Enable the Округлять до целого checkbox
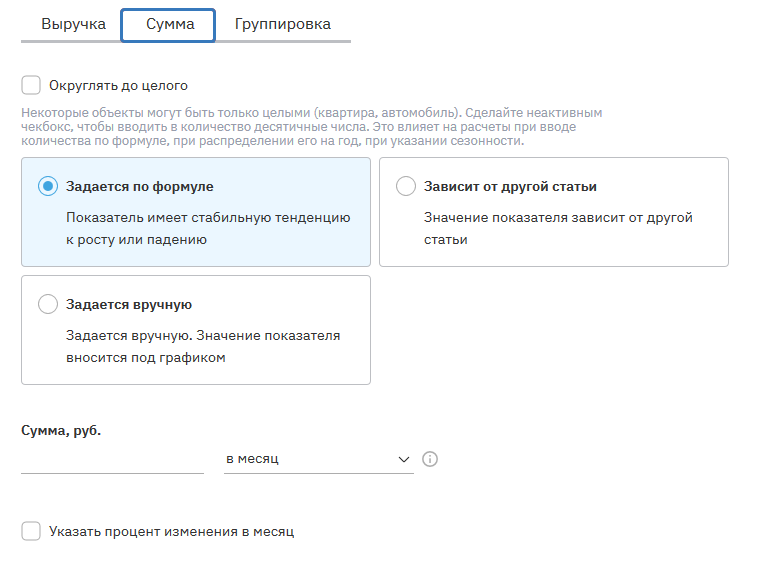This screenshot has width=765, height=583. [31, 86]
